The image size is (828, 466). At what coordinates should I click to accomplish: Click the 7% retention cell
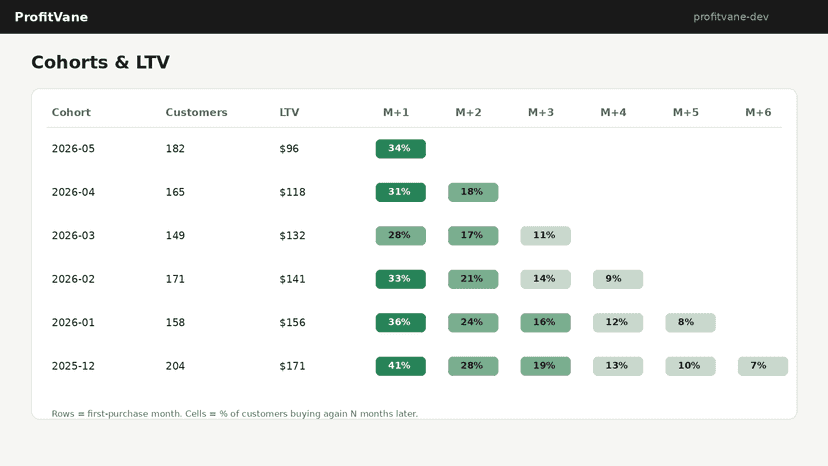(763, 366)
